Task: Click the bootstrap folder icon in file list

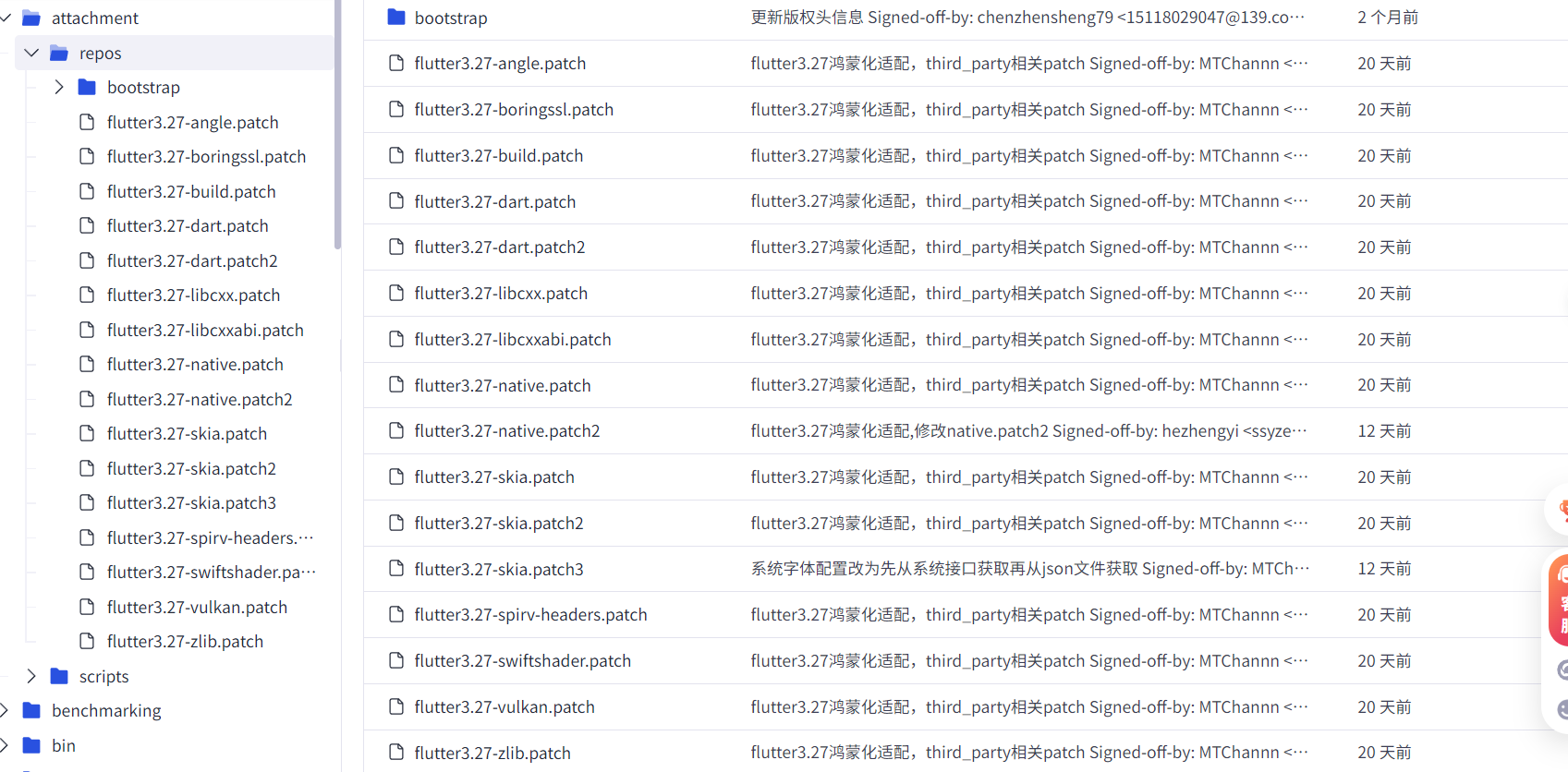Action: (x=396, y=17)
